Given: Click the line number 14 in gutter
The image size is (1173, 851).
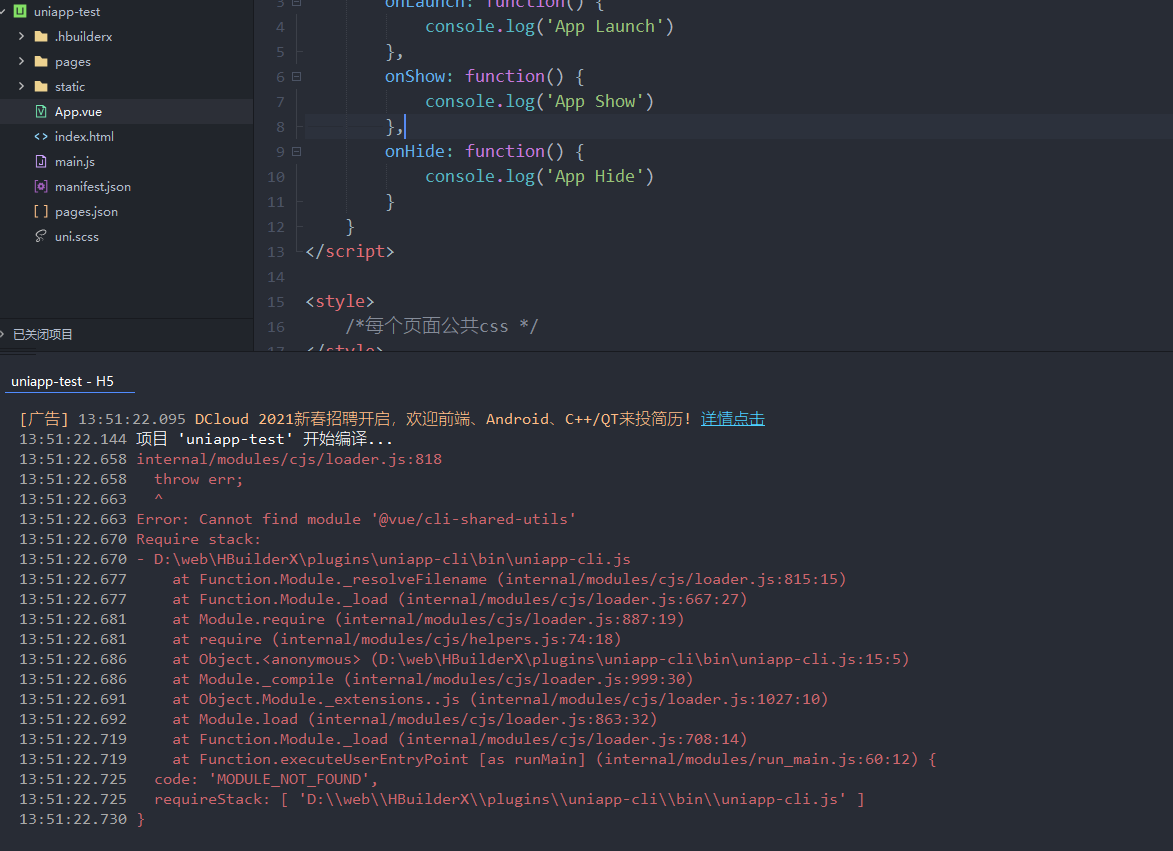Looking at the screenshot, I should point(276,277).
